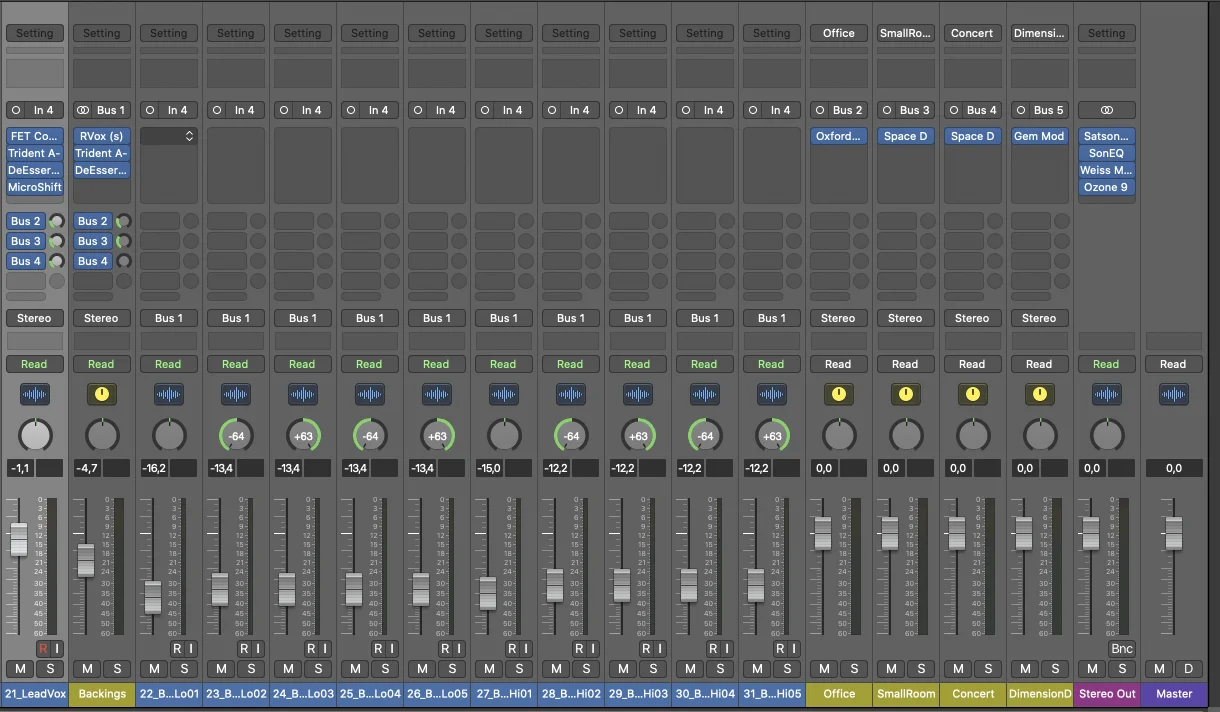The height and width of the screenshot is (712, 1220).
Task: Open the Read automation menu on Backings
Action: (x=102, y=364)
